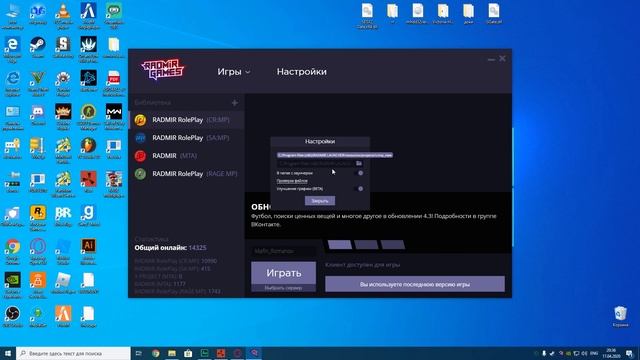The width and height of the screenshot is (640, 360).
Task: Click the Играть button
Action: [284, 273]
